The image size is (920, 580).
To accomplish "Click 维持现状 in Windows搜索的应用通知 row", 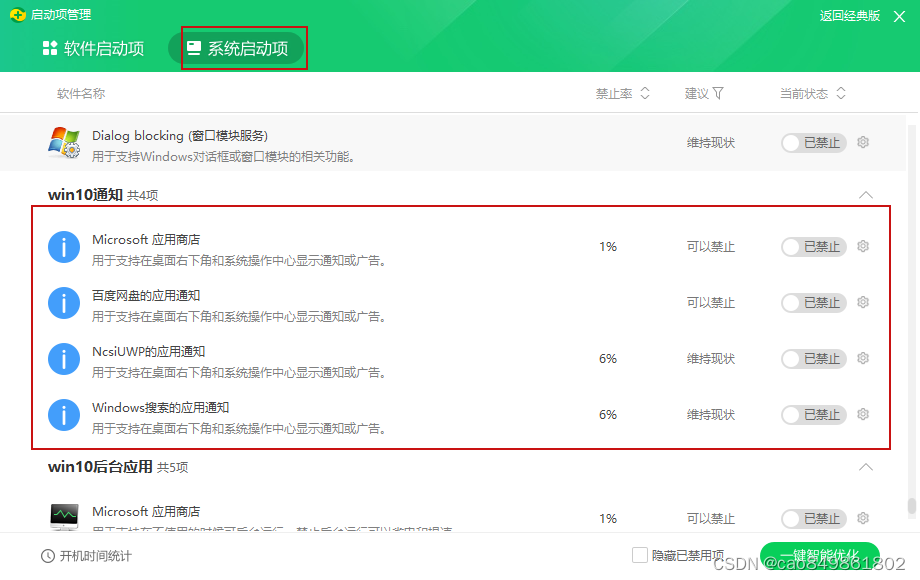I will 711,415.
